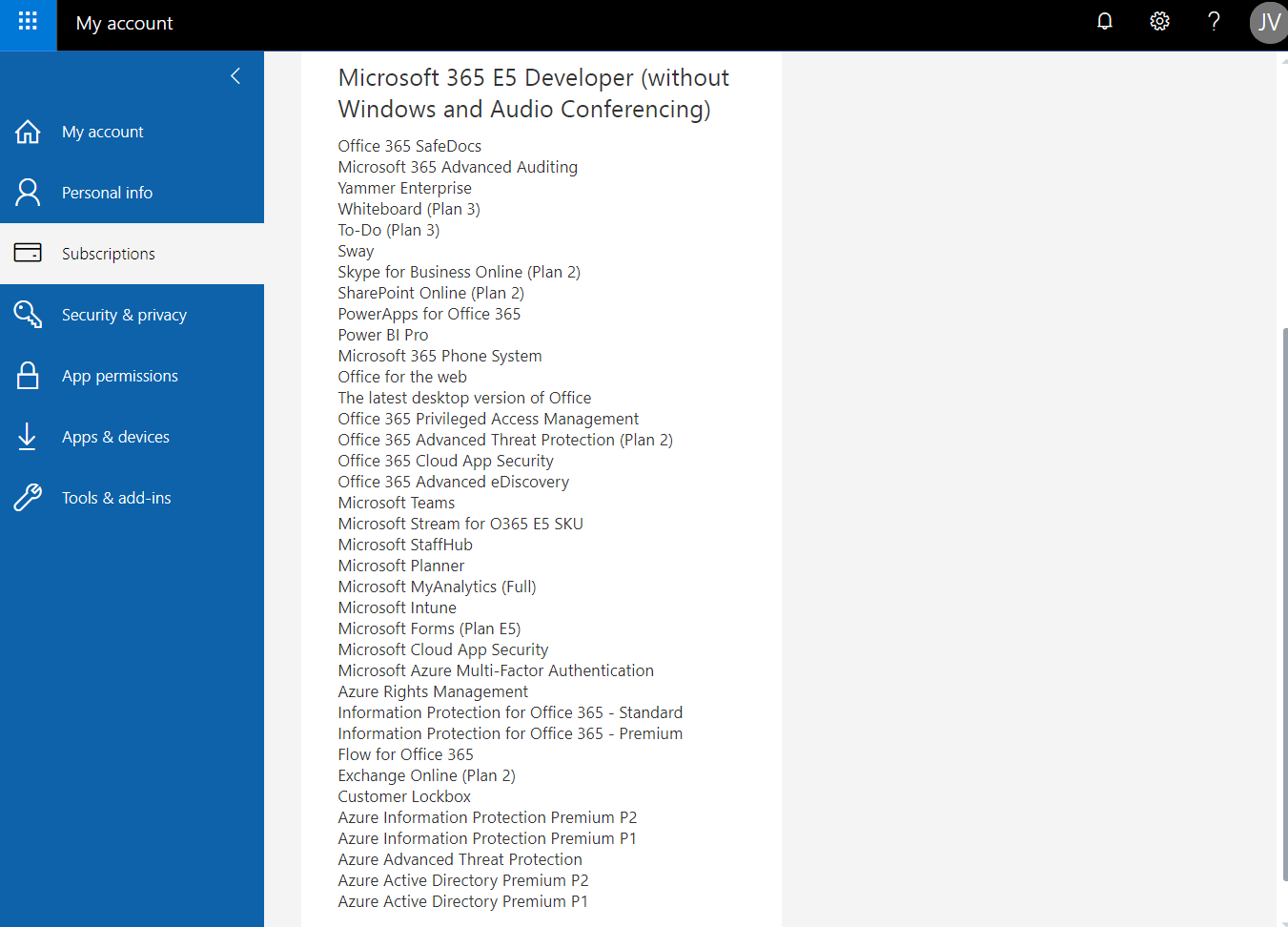
Task: Click Microsoft Azure Multi-Factor Authentication text
Action: click(496, 670)
